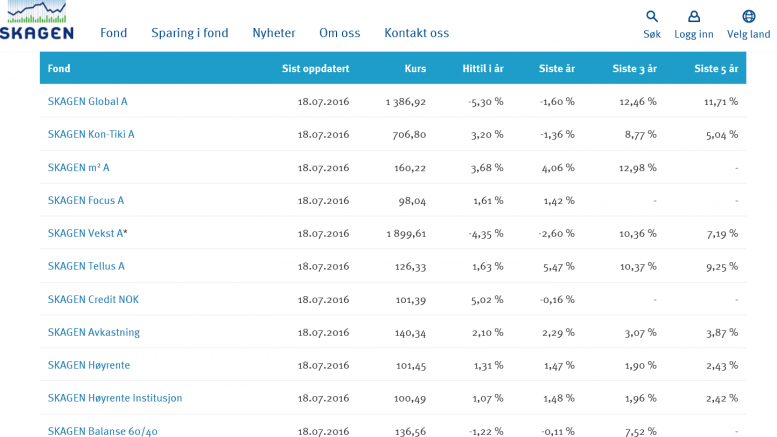
Task: Select the 4,06 % last-year value
Action: (x=558, y=167)
